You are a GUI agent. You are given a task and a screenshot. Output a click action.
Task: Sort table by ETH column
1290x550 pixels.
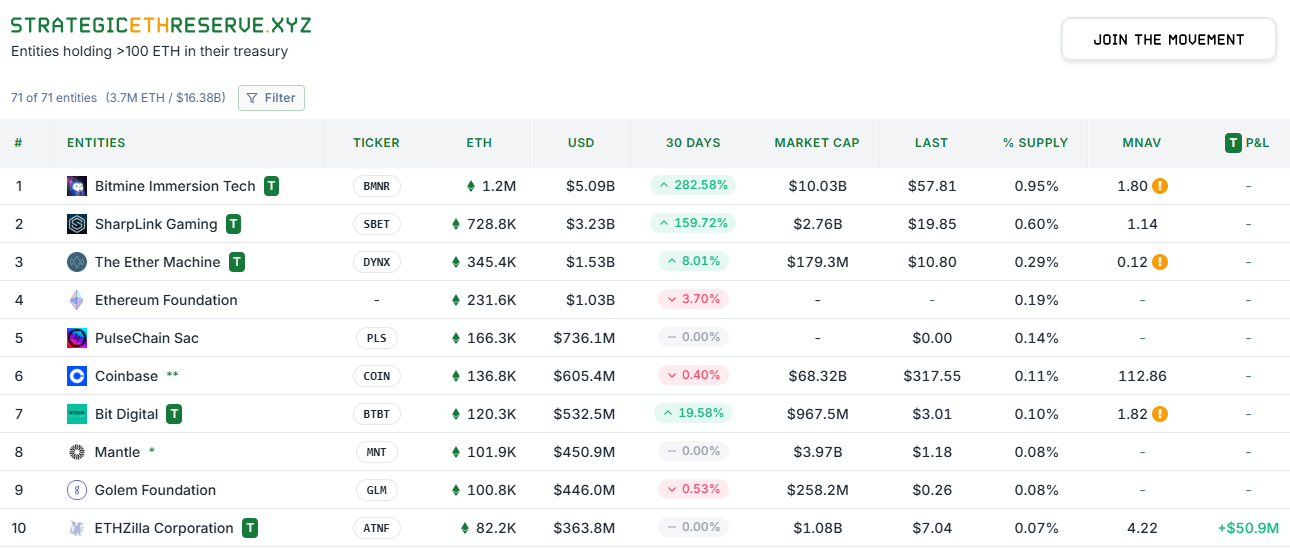pyautogui.click(x=479, y=143)
